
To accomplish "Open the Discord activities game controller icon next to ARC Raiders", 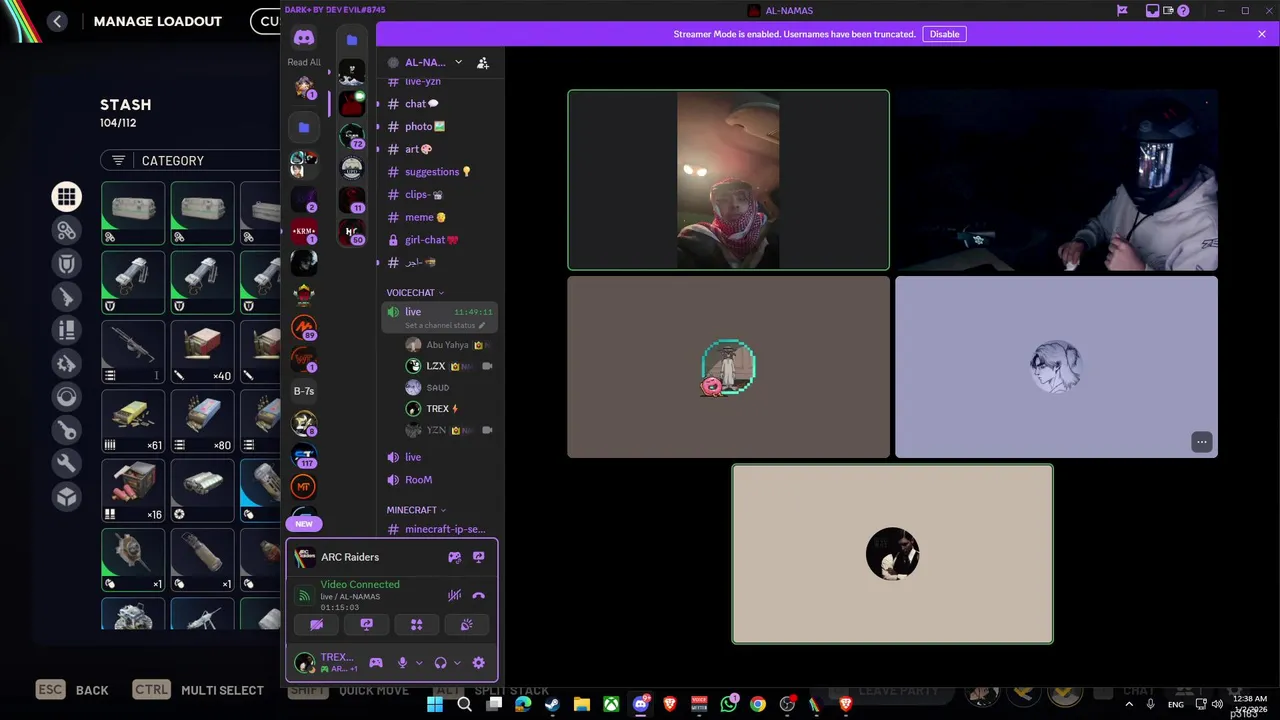I will point(455,557).
